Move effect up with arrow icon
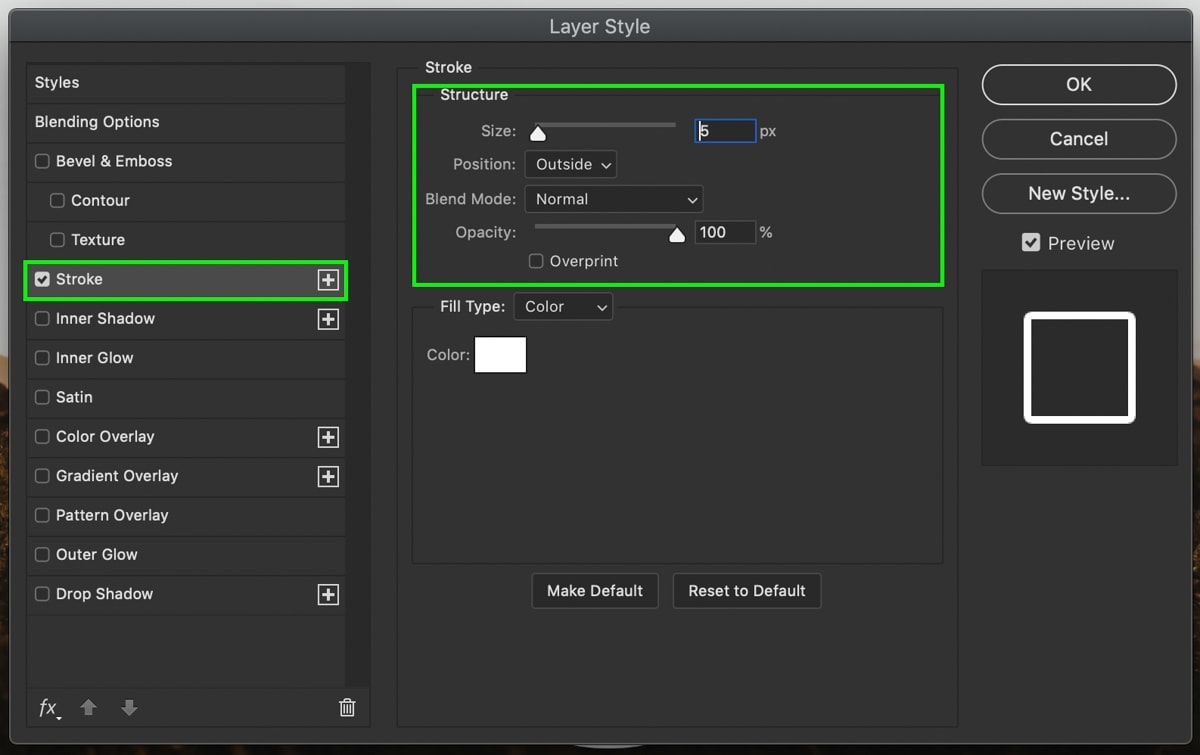This screenshot has height=755, width=1200. [x=88, y=707]
